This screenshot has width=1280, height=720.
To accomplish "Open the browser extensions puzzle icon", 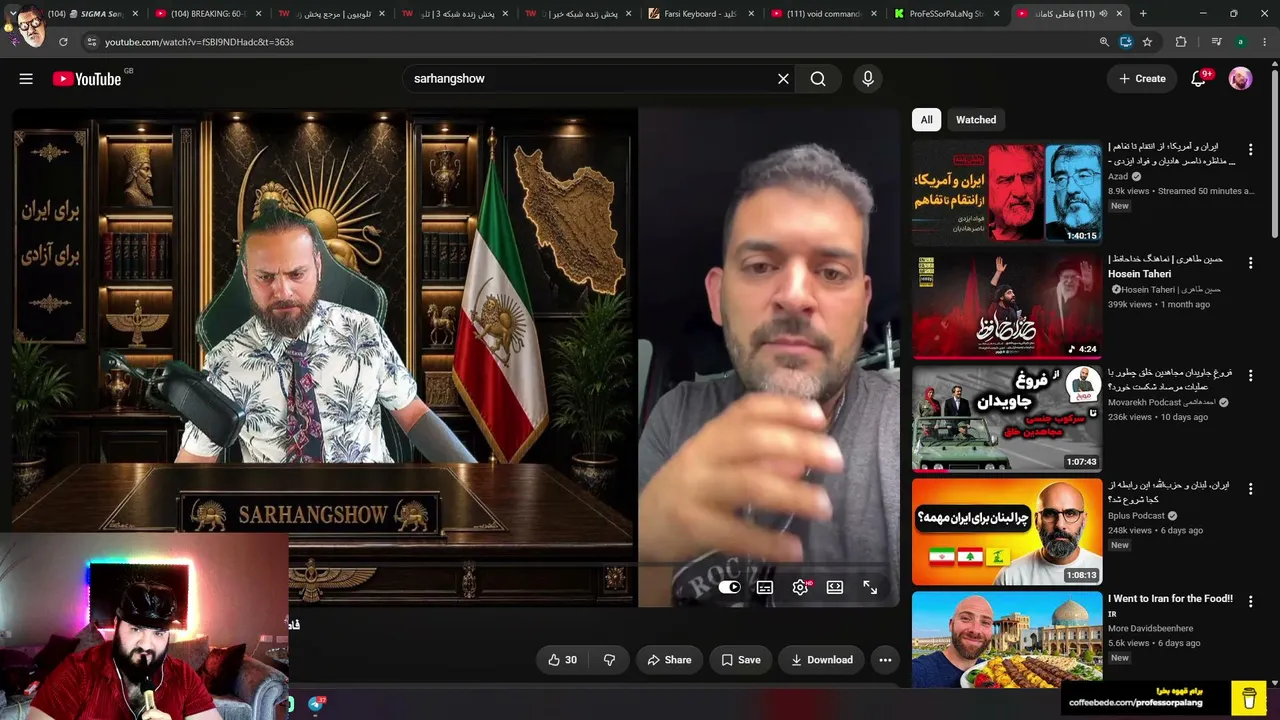I will click(x=1181, y=42).
